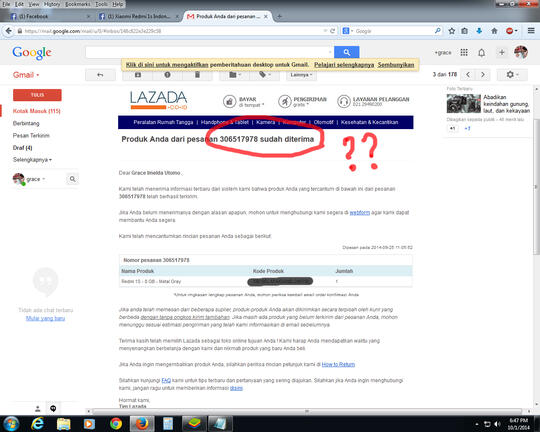The height and width of the screenshot is (432, 540).
Task: Click the Firefox back navigation arrow
Action: click(9, 31)
